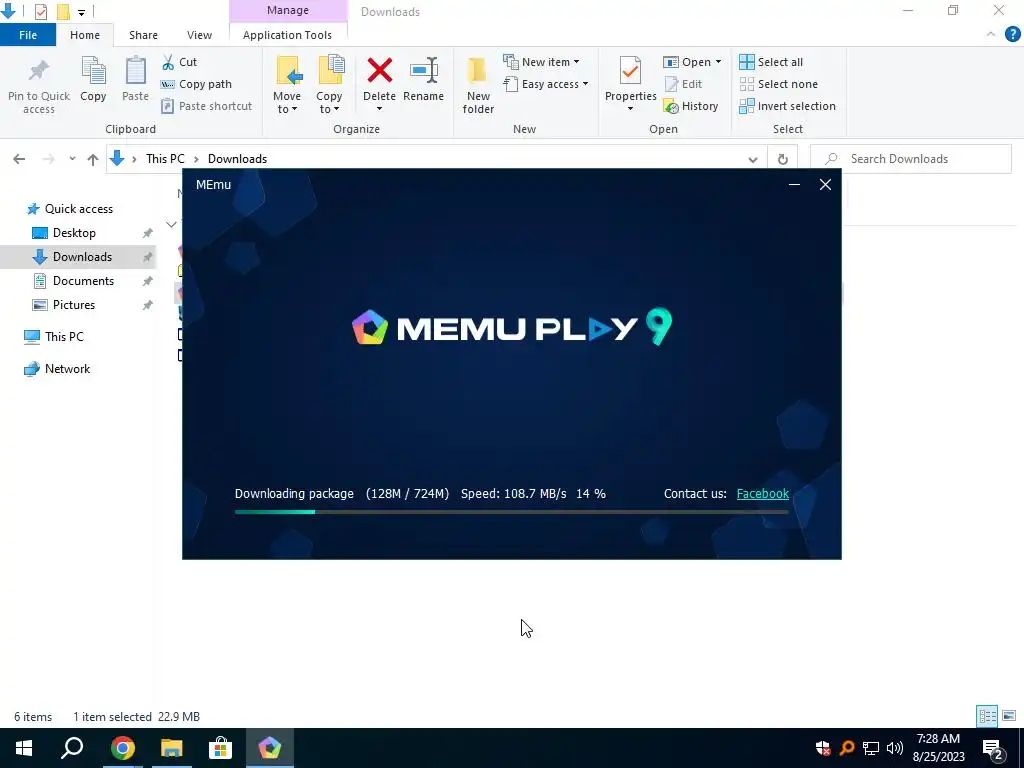Switch to the Home ribbon tab
The height and width of the screenshot is (768, 1024).
pyautogui.click(x=85, y=35)
